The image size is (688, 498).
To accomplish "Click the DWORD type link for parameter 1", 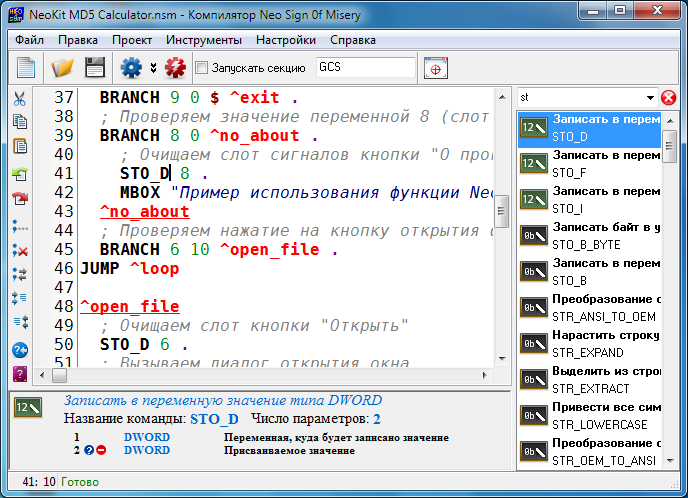I will pos(147,437).
